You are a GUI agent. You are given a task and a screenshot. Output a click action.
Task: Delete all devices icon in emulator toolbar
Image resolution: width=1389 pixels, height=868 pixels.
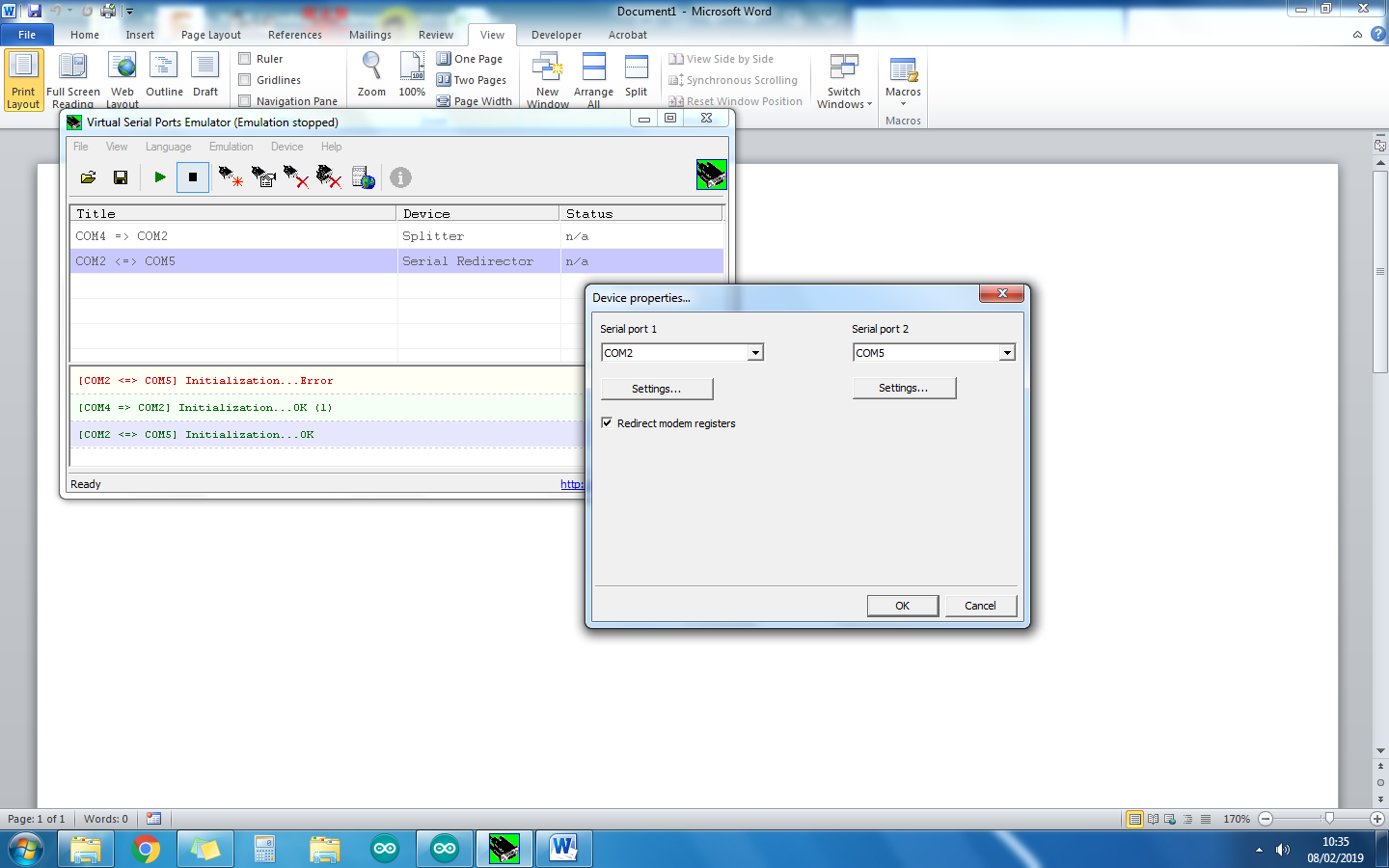pyautogui.click(x=329, y=177)
